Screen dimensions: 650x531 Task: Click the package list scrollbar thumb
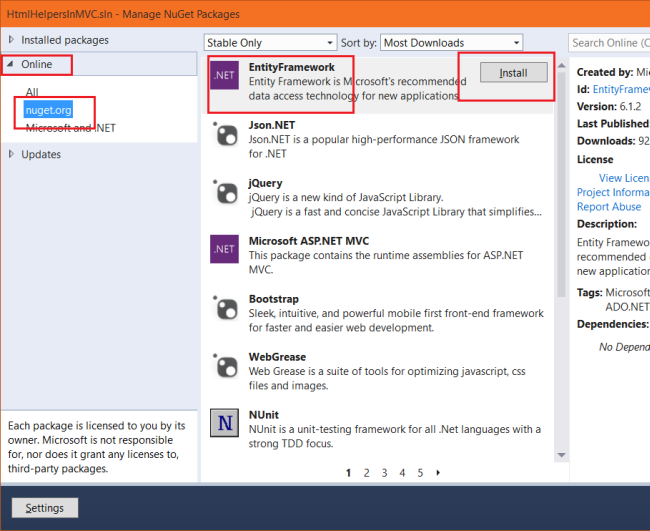coord(561,184)
